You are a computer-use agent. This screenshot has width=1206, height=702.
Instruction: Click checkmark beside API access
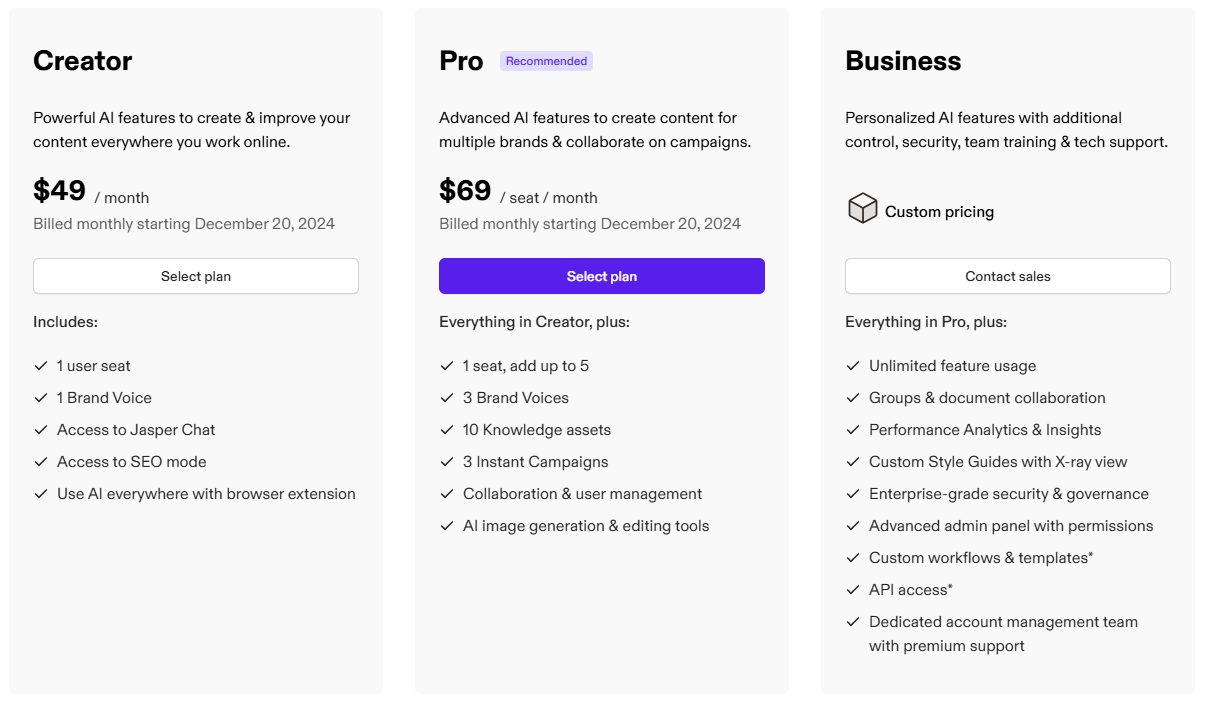[x=853, y=590]
